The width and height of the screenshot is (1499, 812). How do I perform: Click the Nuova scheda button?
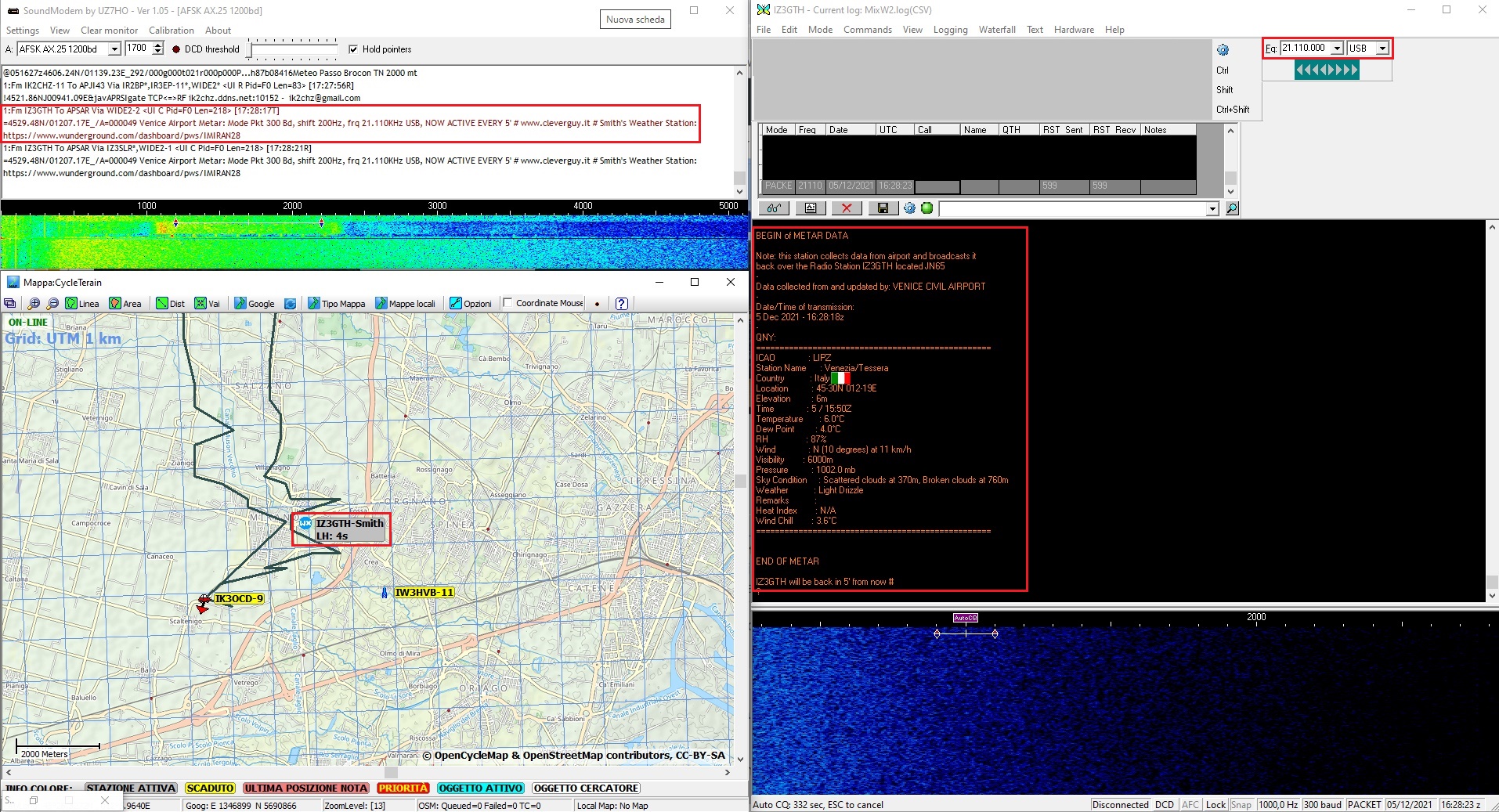point(635,20)
